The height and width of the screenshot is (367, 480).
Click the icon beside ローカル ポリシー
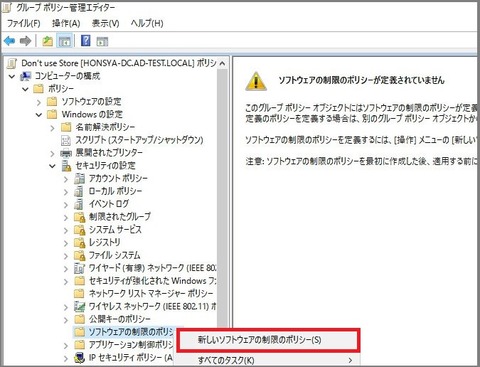tap(79, 191)
